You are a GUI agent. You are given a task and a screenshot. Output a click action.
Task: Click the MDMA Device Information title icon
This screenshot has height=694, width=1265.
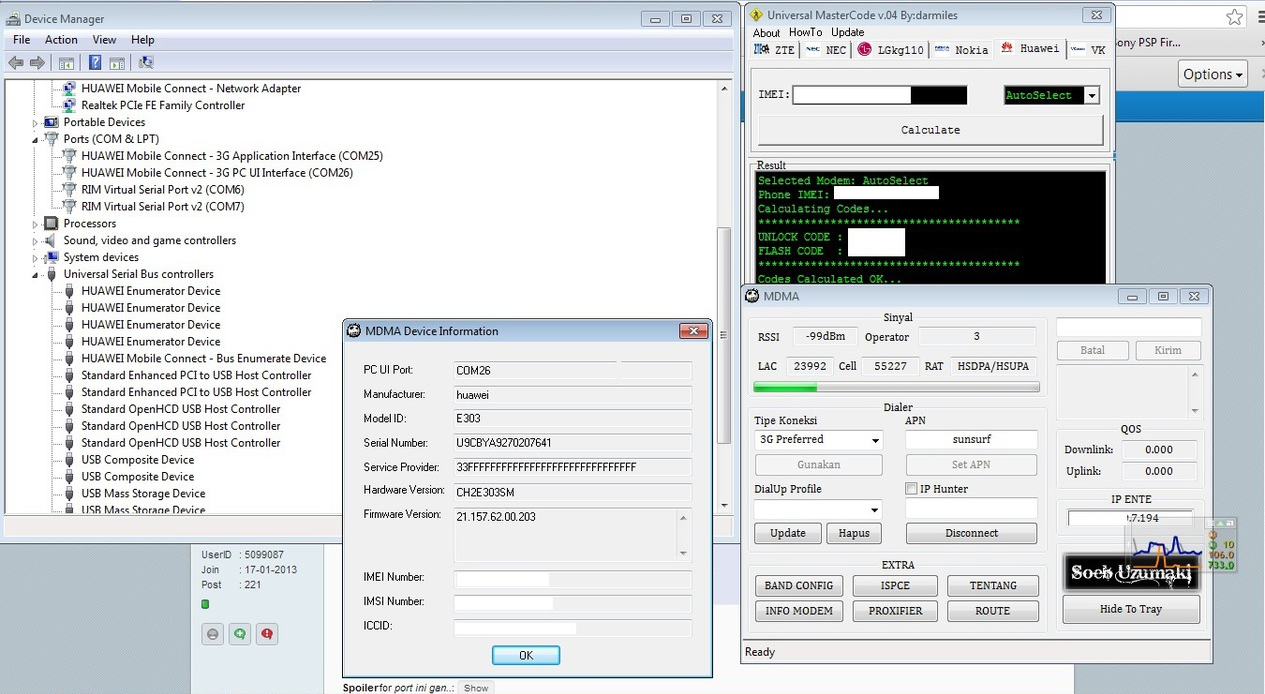pyautogui.click(x=354, y=331)
